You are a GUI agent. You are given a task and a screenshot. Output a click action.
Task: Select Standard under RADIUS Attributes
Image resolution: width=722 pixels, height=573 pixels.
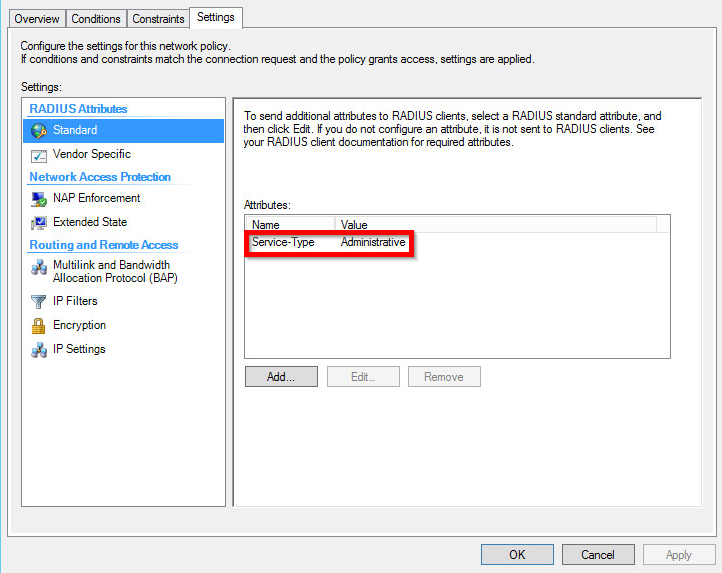coord(123,130)
